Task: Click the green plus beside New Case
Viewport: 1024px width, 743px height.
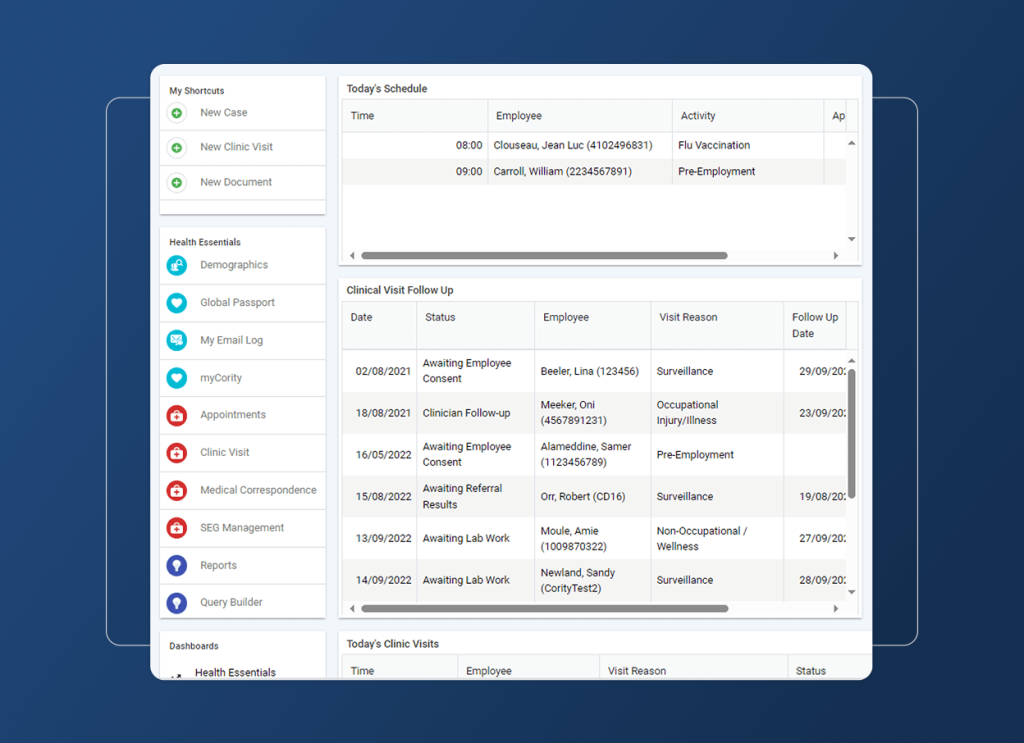Action: [x=177, y=113]
